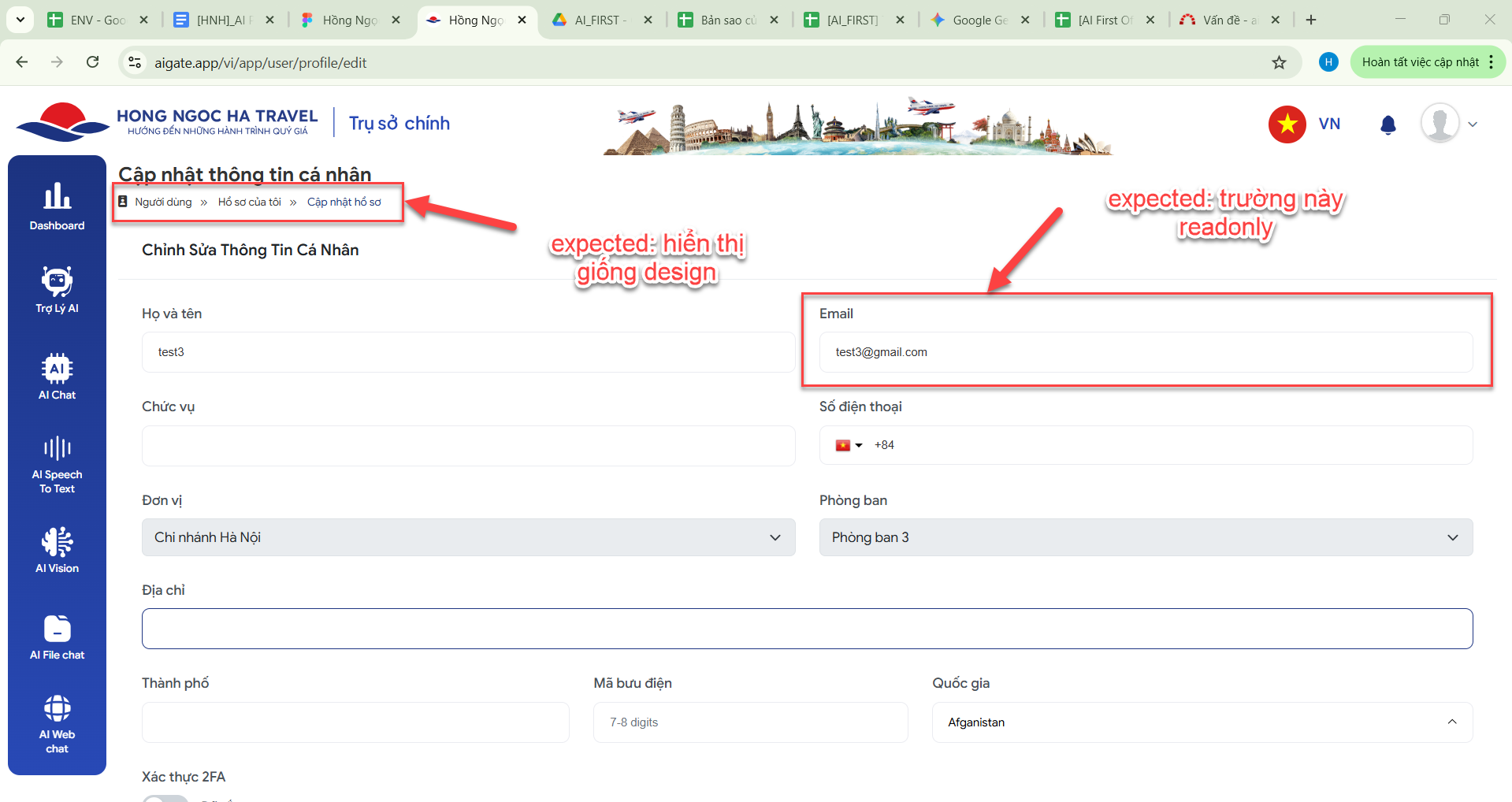The height and width of the screenshot is (802, 1512).
Task: Select AI Chat in the sidebar
Action: [x=57, y=377]
